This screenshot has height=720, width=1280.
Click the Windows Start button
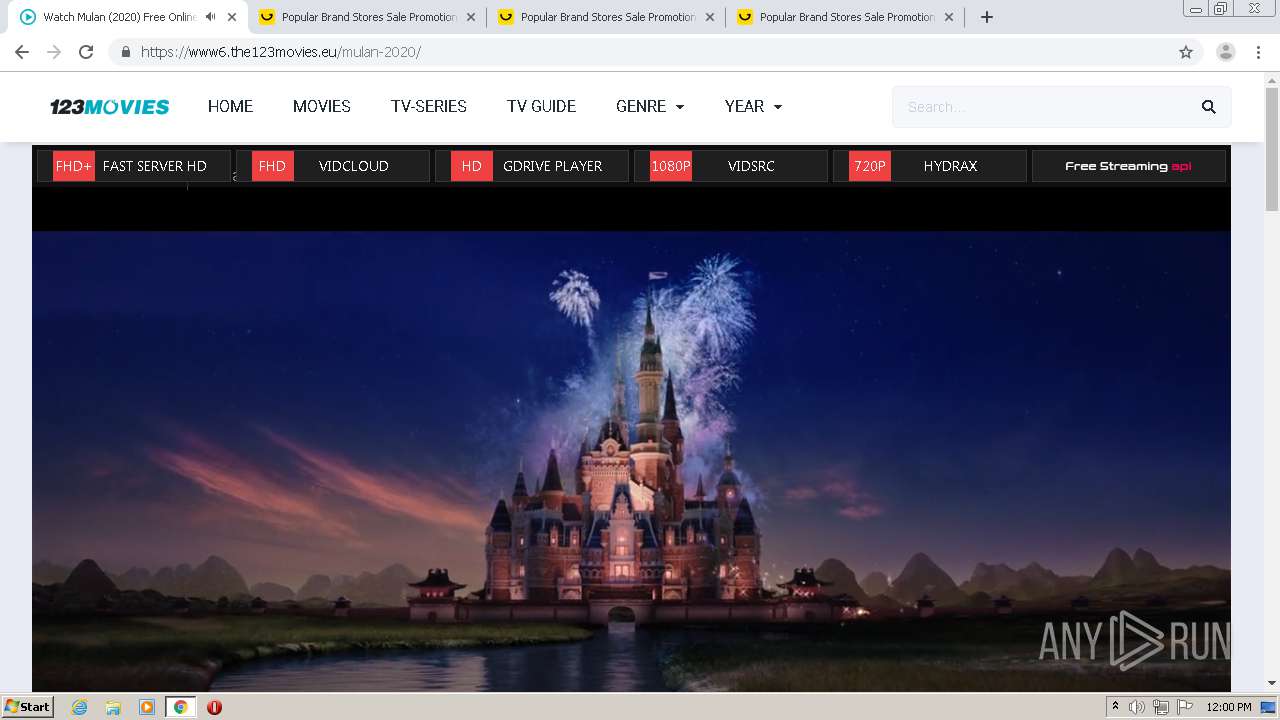coord(27,707)
